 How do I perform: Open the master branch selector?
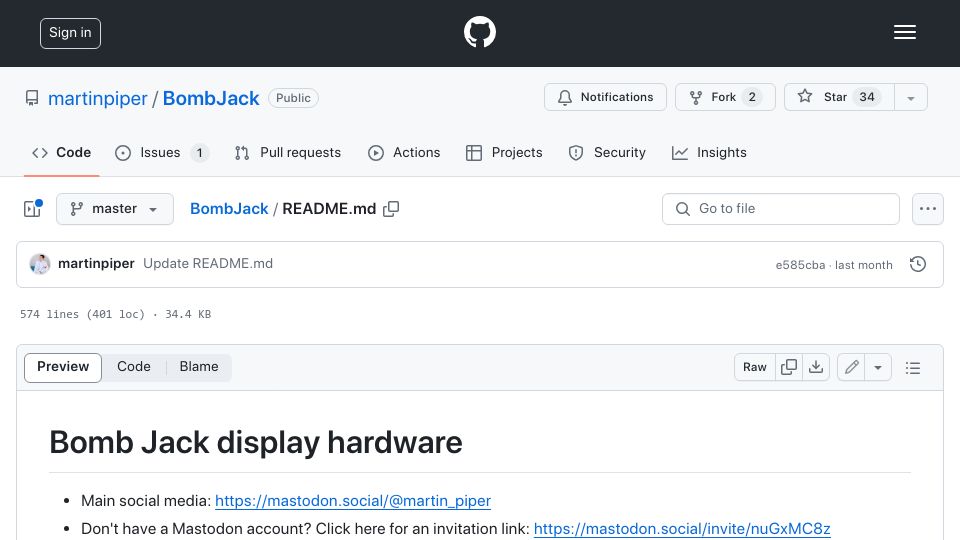coord(114,209)
